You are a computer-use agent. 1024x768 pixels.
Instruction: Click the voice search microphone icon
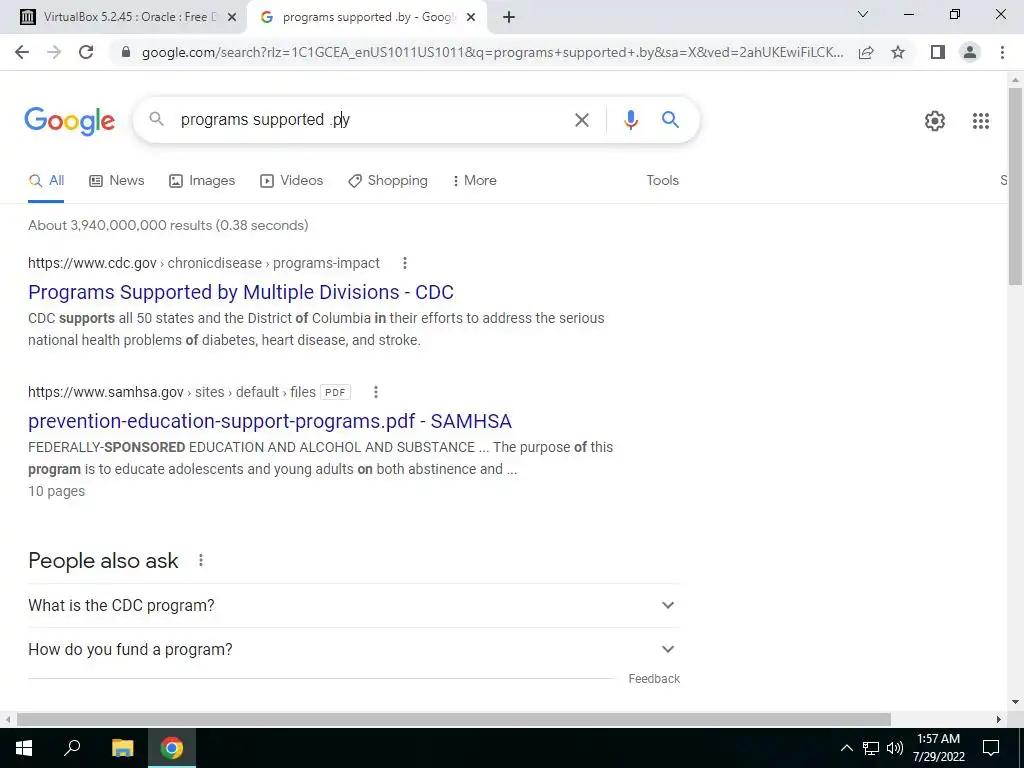[630, 120]
